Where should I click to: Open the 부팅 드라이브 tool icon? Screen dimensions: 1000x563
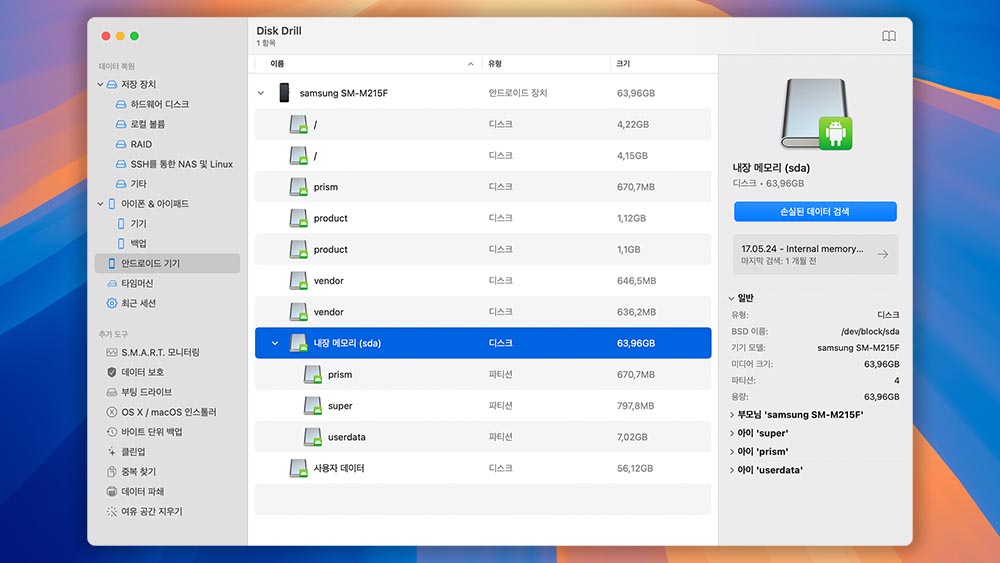112,392
